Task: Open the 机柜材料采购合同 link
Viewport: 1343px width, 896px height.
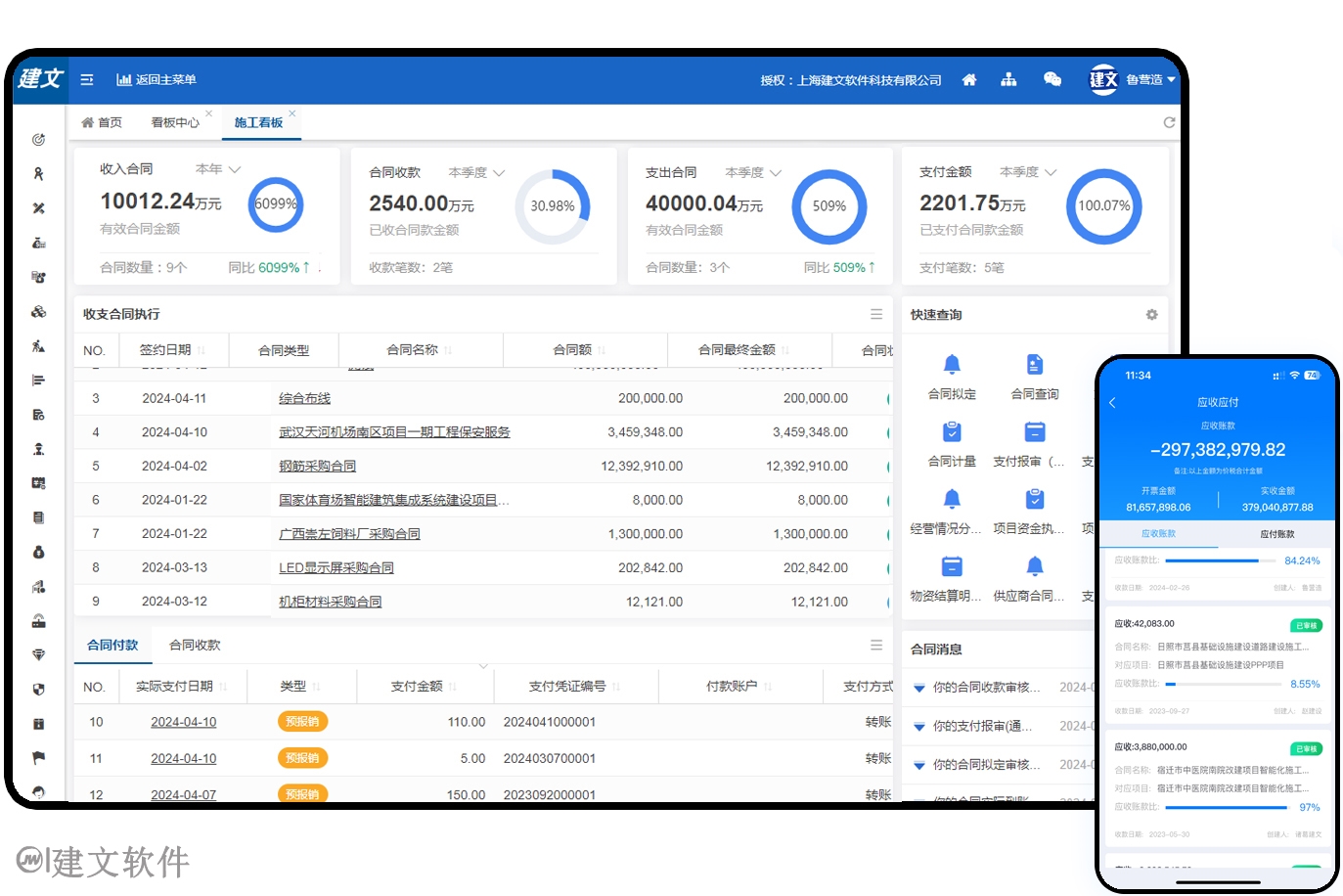Action: pyautogui.click(x=330, y=602)
